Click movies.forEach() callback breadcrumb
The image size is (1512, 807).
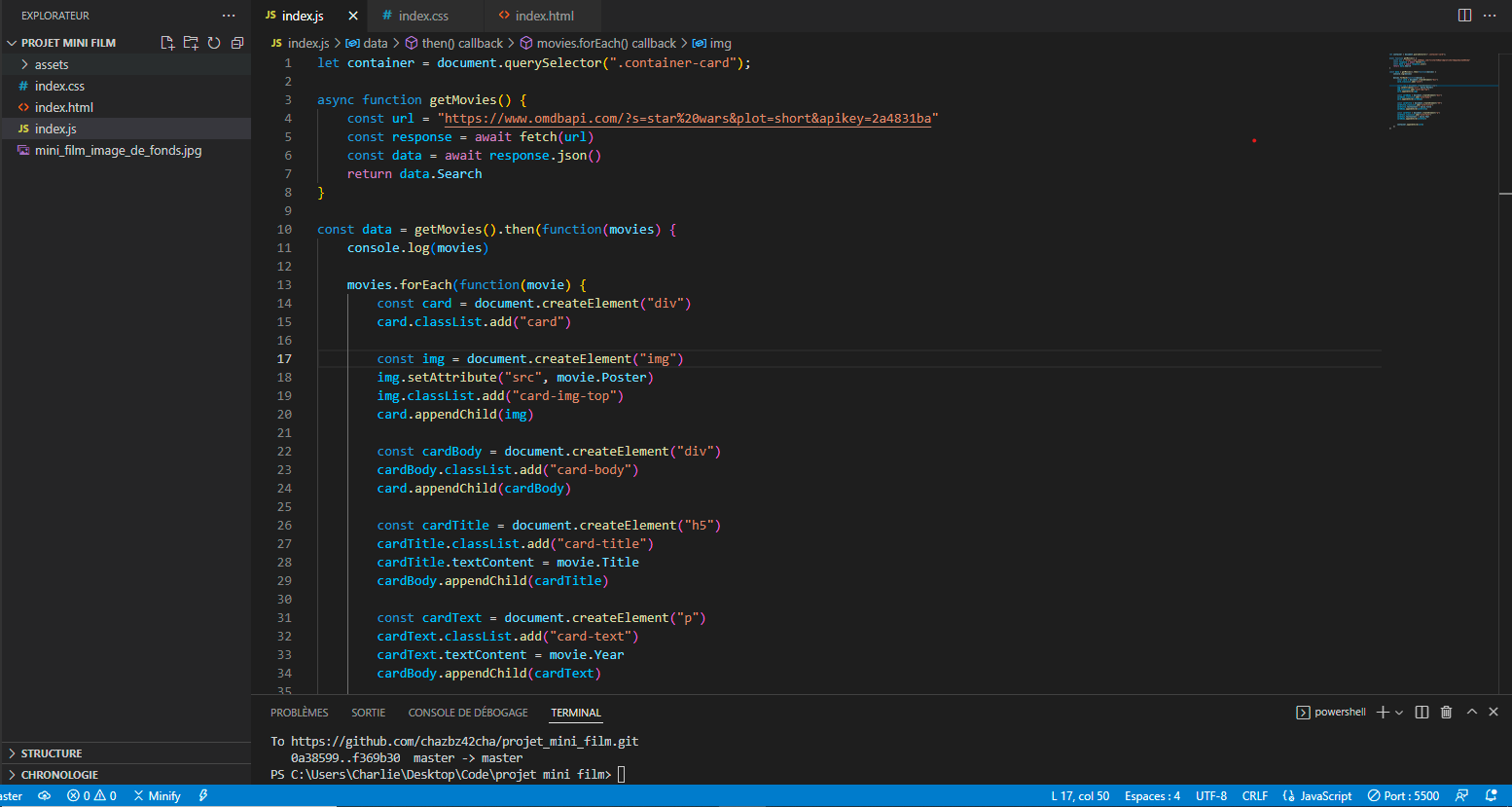597,43
